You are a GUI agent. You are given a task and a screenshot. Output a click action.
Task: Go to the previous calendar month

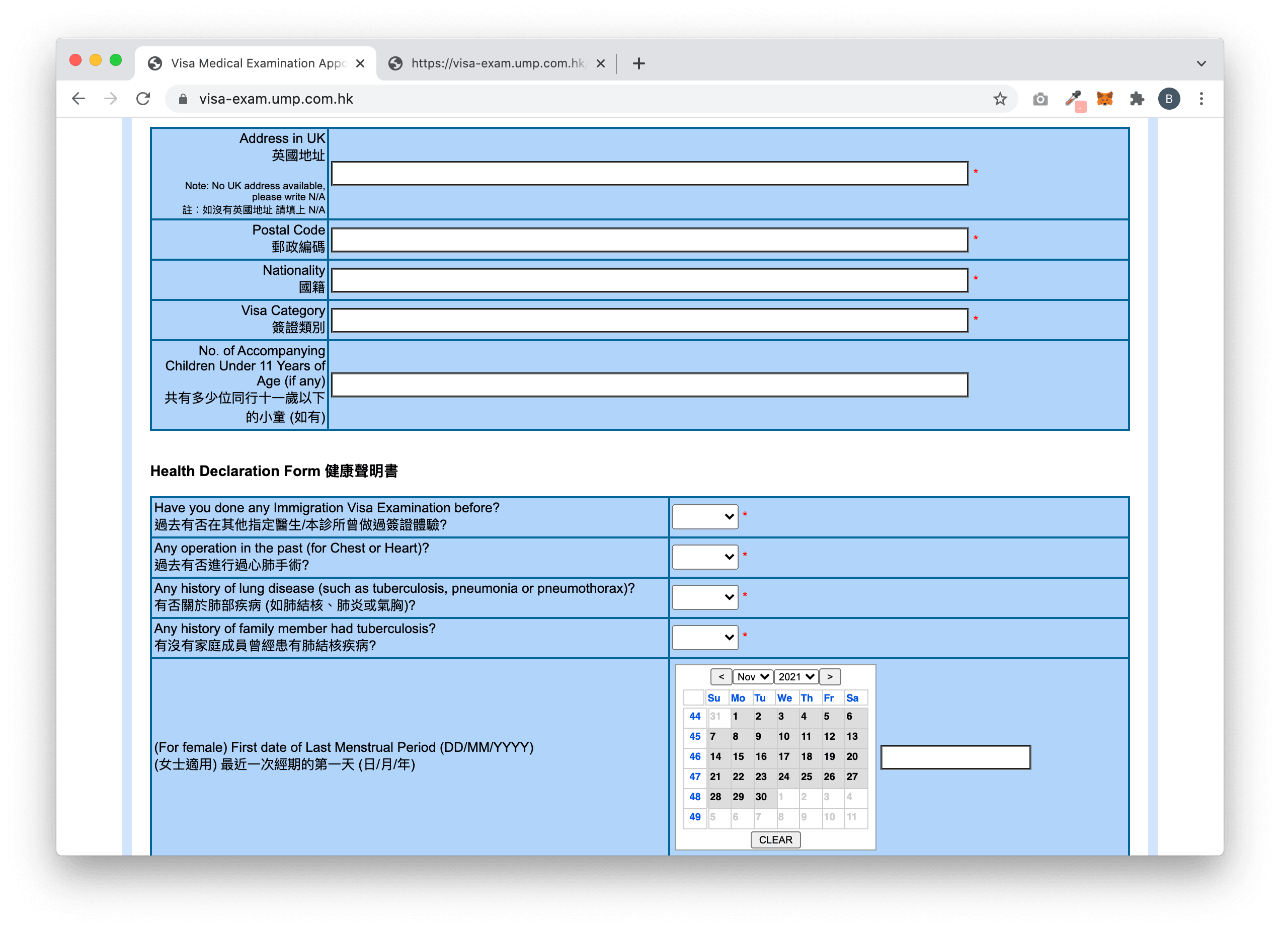721,677
